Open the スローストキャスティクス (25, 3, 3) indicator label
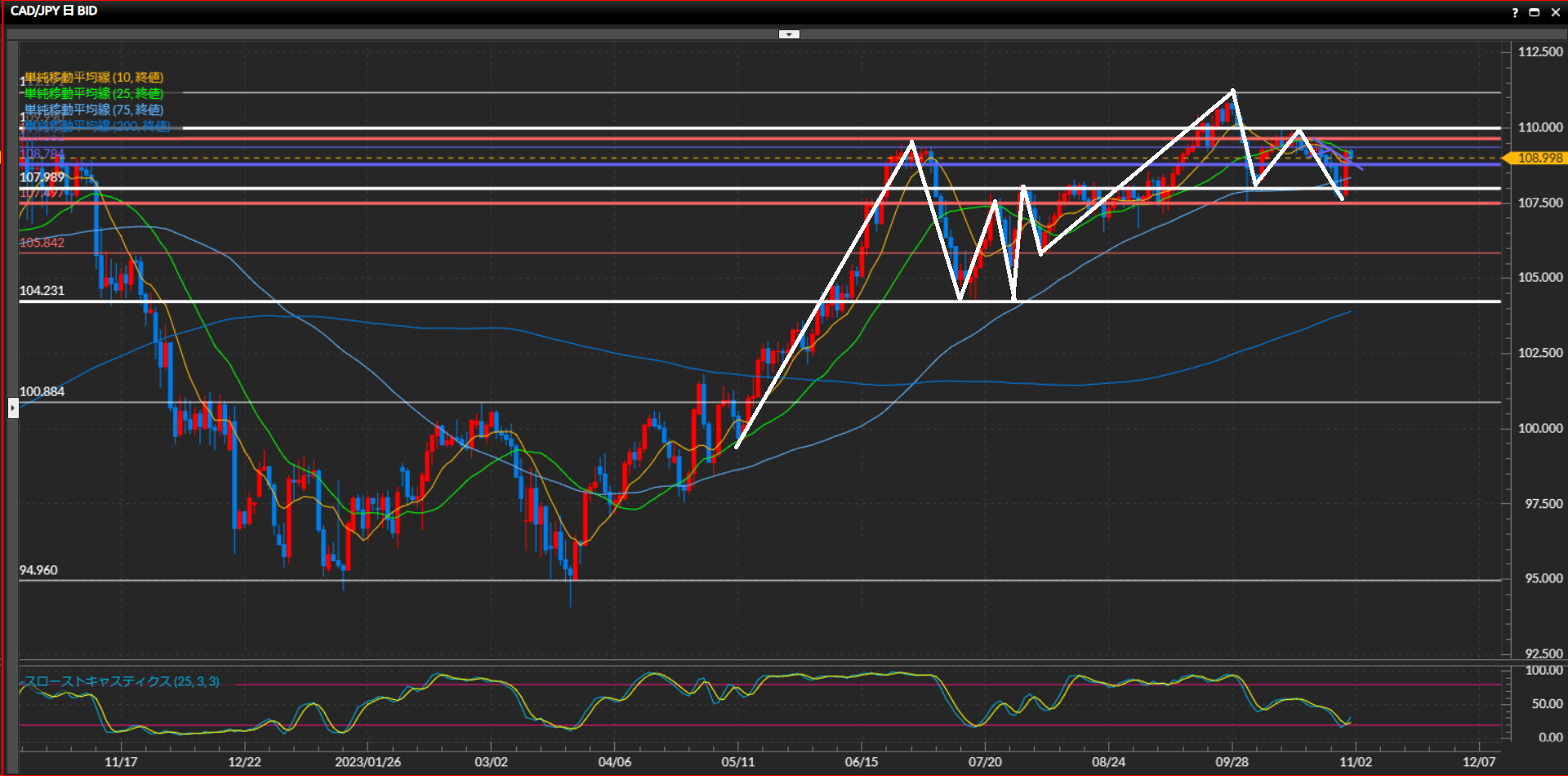 (122, 681)
